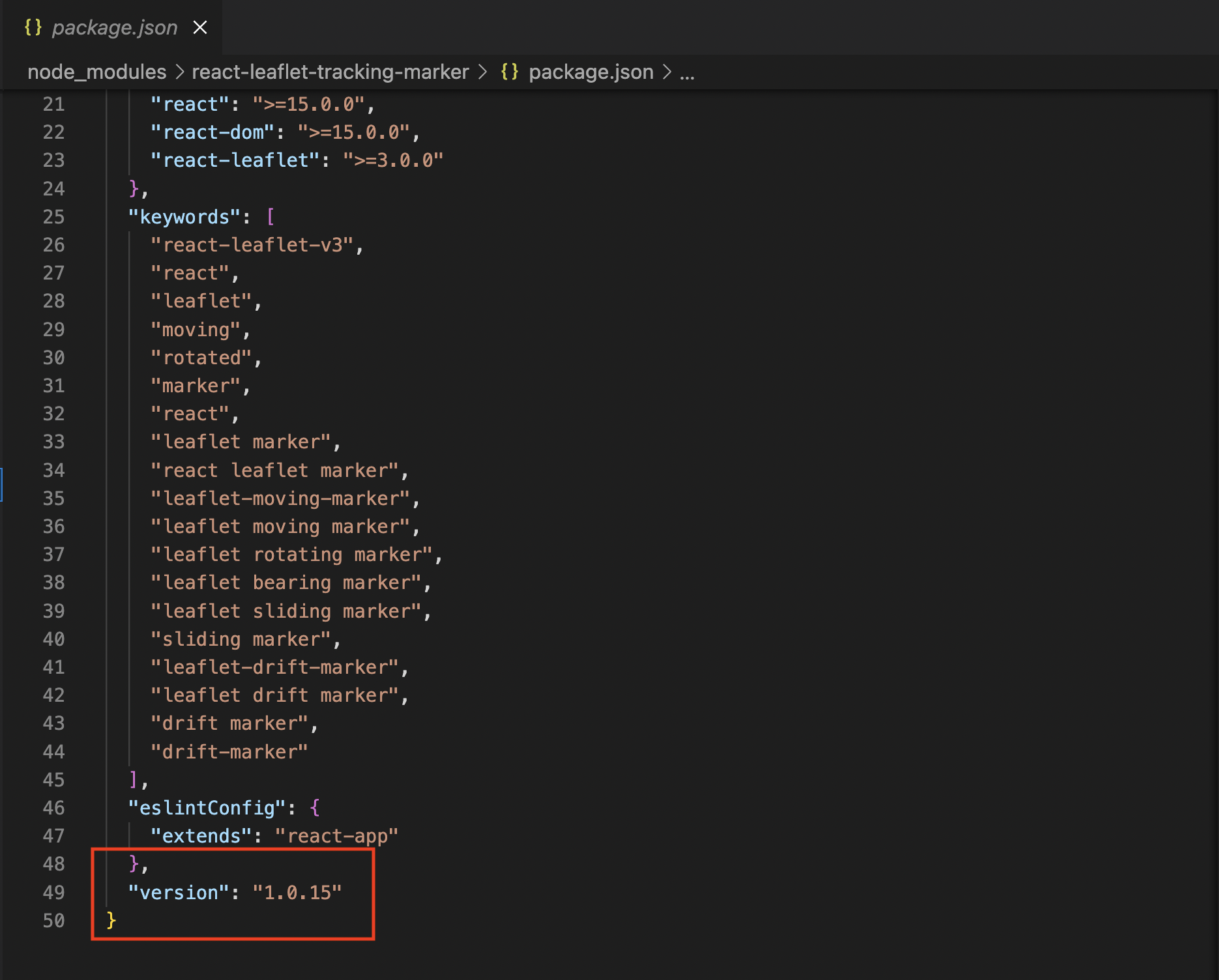Click the "eslintConfig" key
Viewport: 1219px width, 980px height.
tap(207, 808)
